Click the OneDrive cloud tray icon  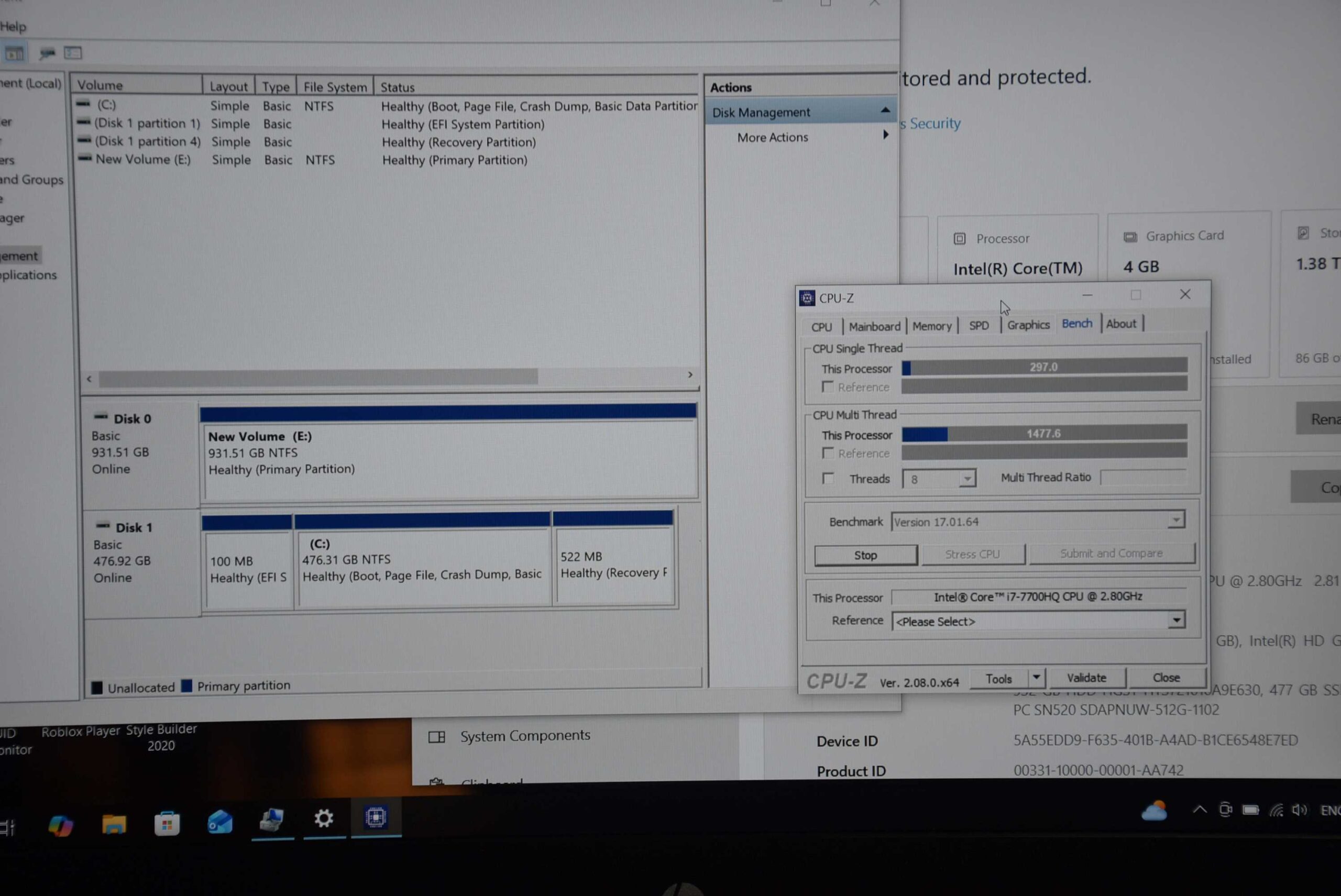tap(1153, 812)
